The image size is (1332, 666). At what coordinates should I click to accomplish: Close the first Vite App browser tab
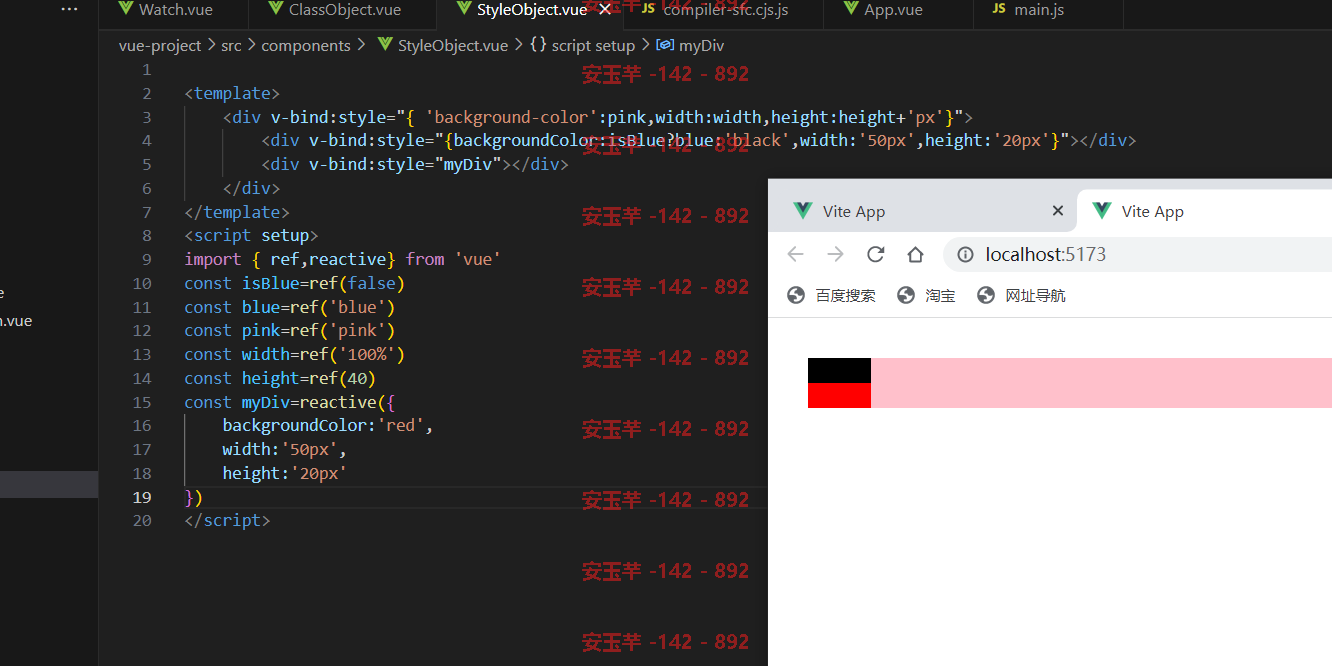point(1058,211)
